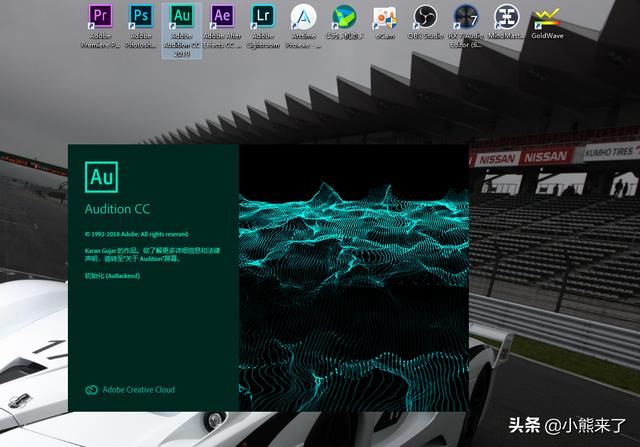Screen dimensions: 640x447
Task: Click the 'Audition CC' title on splash
Action: pos(118,209)
